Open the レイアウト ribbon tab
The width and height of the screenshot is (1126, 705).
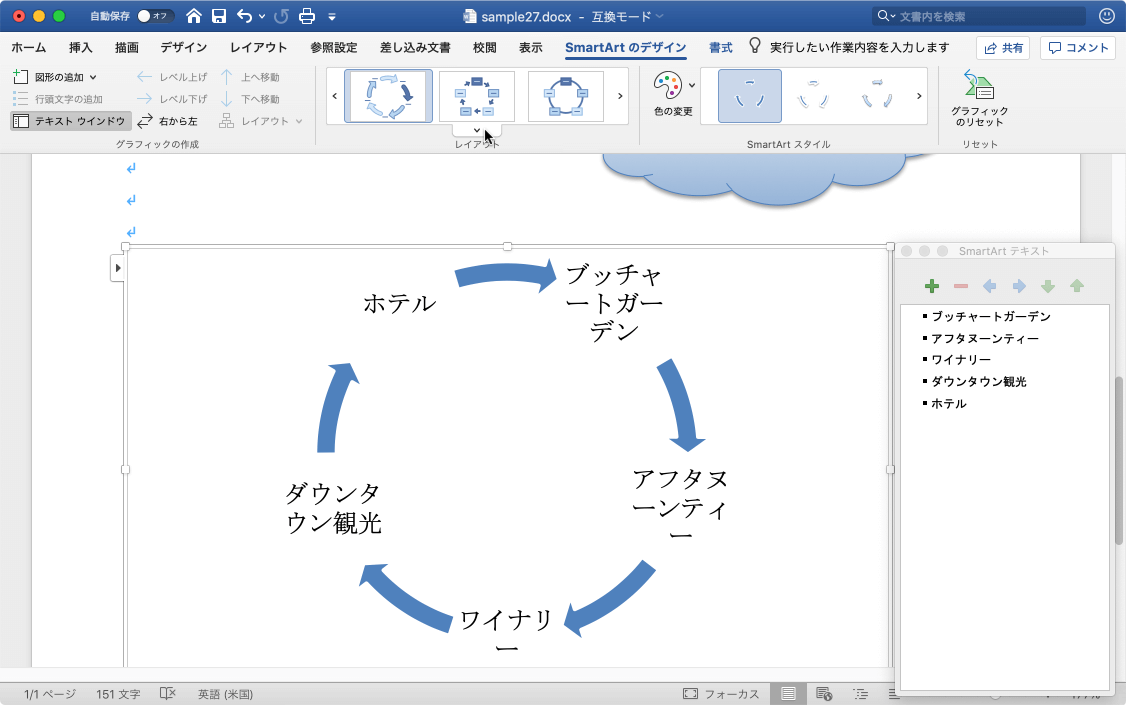click(259, 47)
